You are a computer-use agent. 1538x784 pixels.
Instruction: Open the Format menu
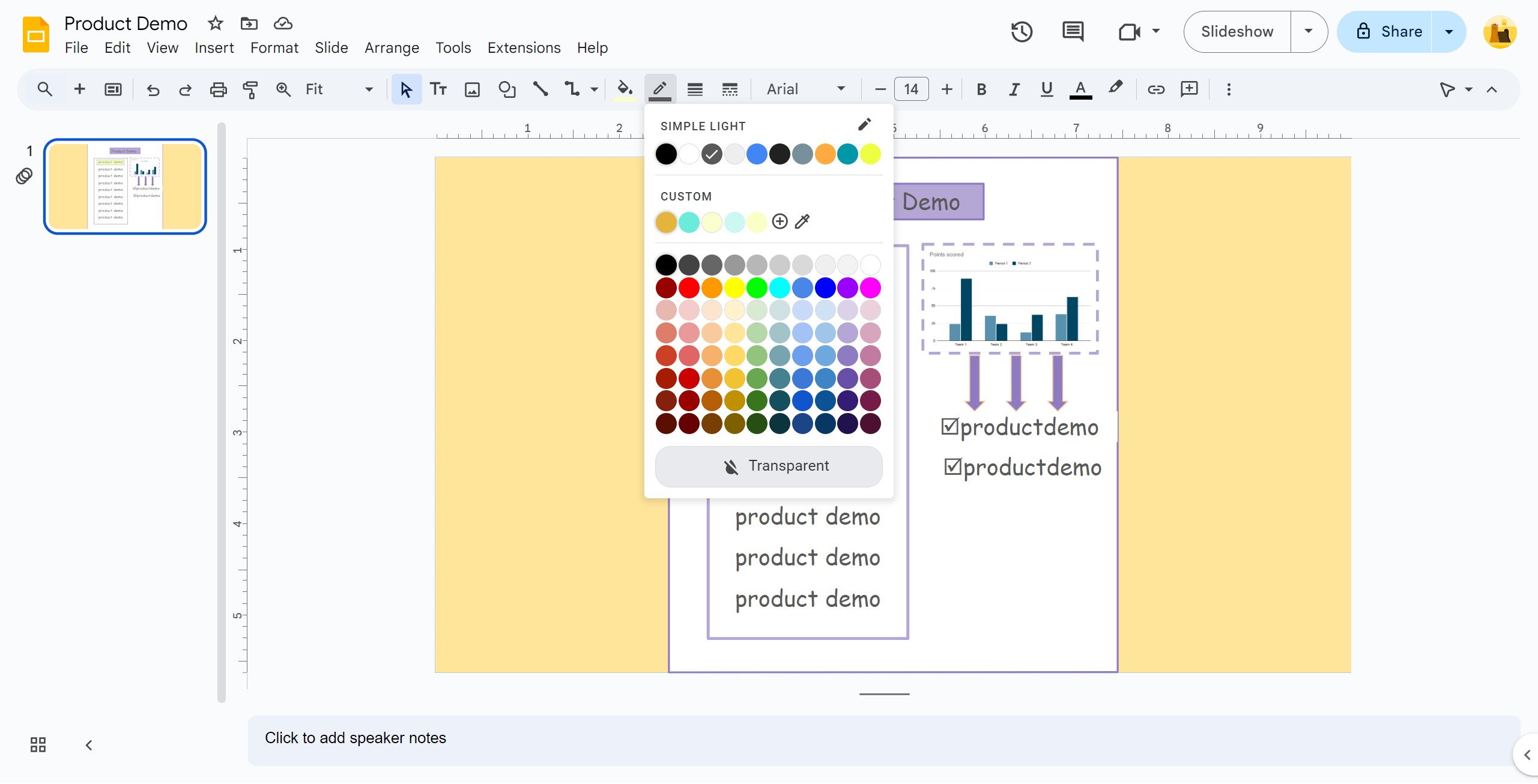[x=274, y=47]
